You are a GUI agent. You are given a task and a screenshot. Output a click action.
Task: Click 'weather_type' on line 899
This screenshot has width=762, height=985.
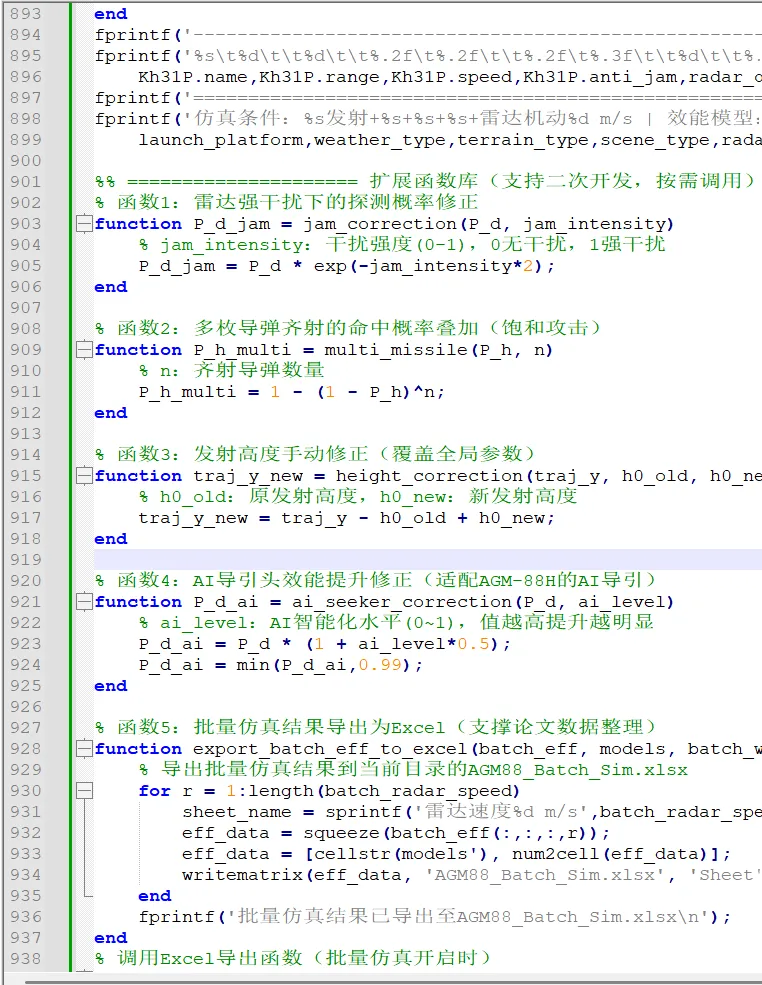(379, 140)
